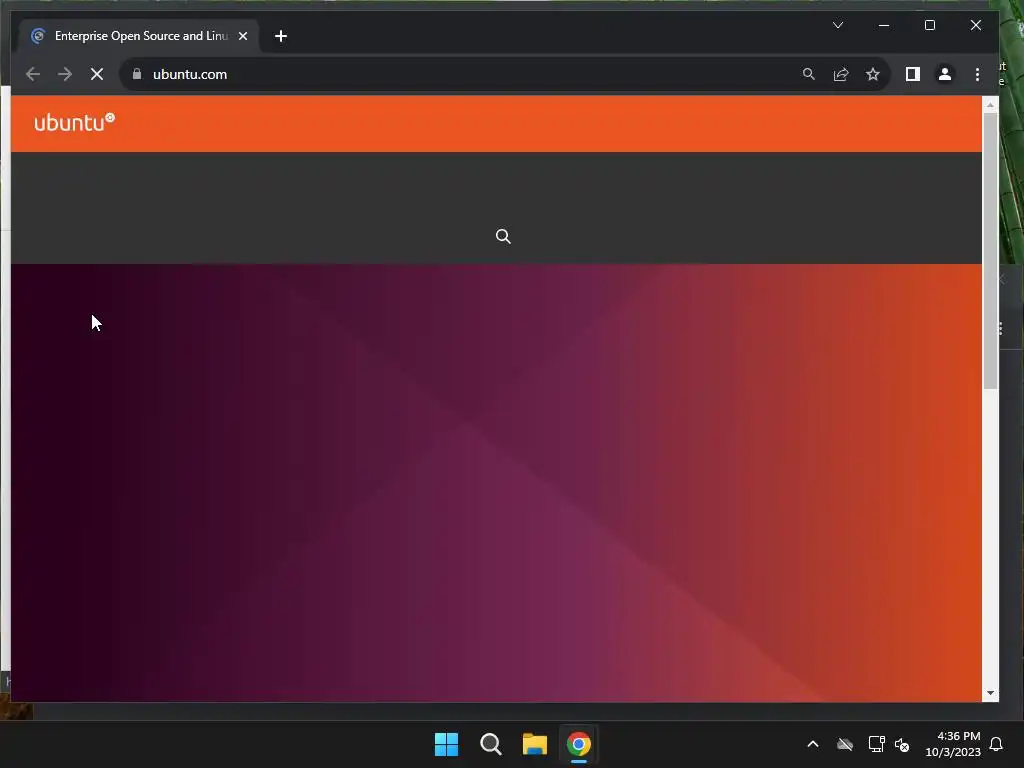Screen dimensions: 1024x768
Task: Open the clock showing 4:36 PM
Action: tap(953, 744)
